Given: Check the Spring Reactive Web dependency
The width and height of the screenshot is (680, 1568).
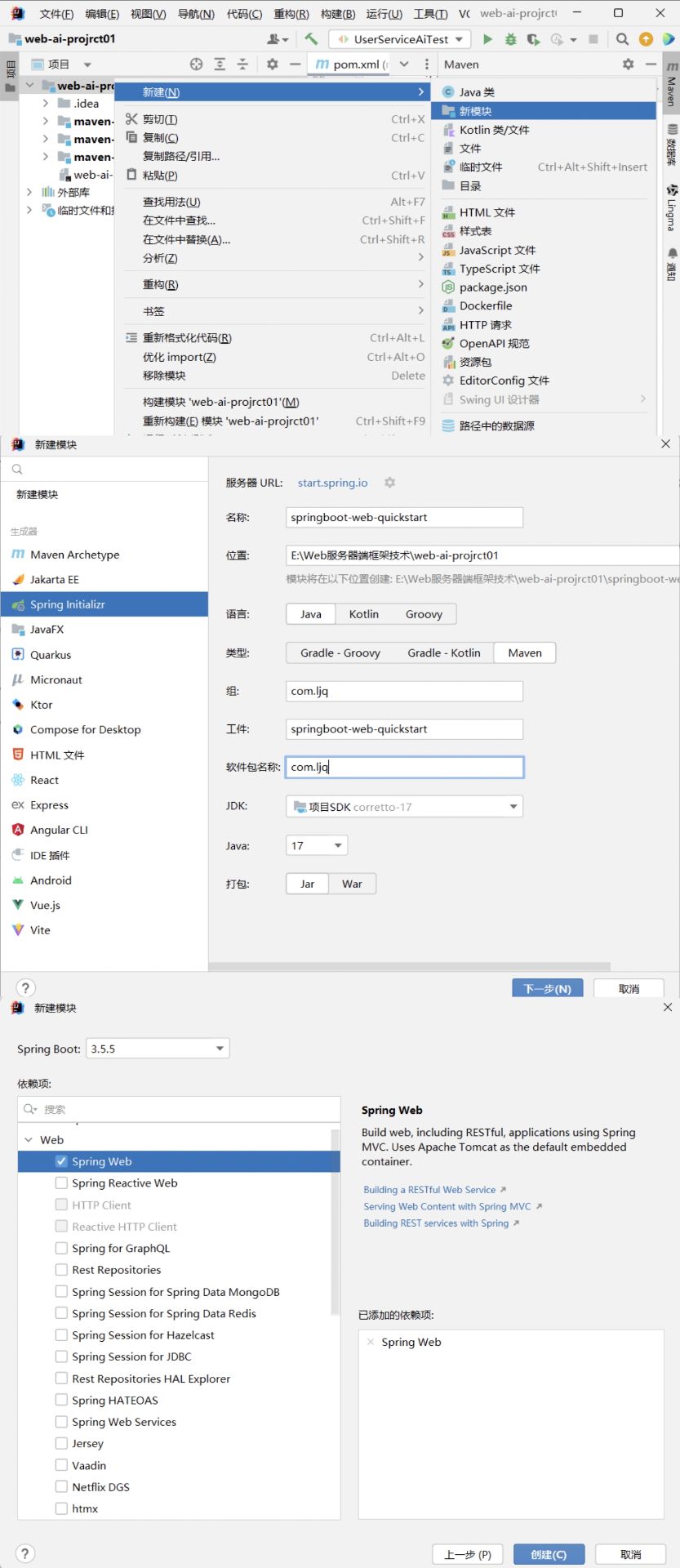Looking at the screenshot, I should pos(61,1183).
